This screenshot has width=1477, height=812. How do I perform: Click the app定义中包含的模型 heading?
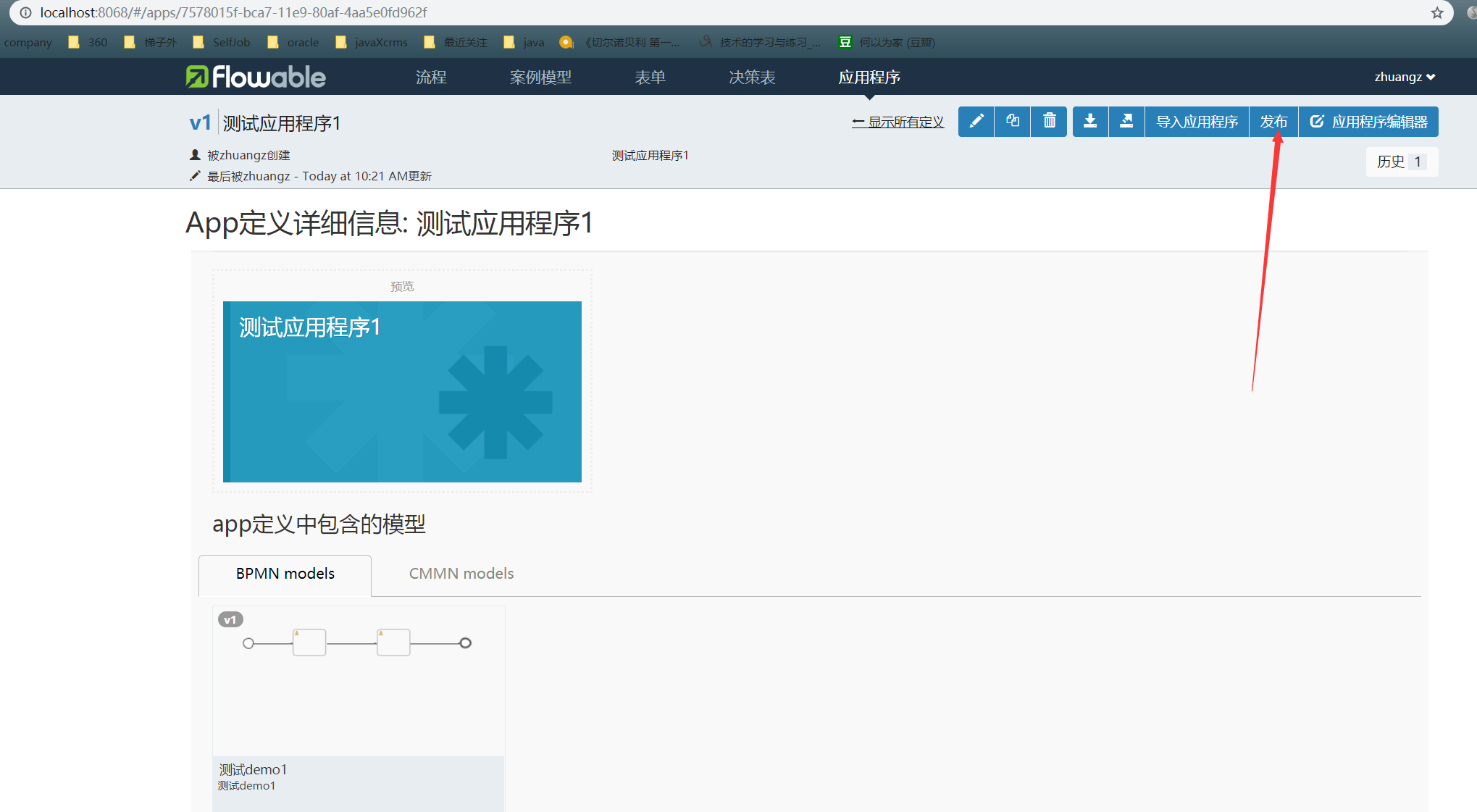click(x=319, y=524)
